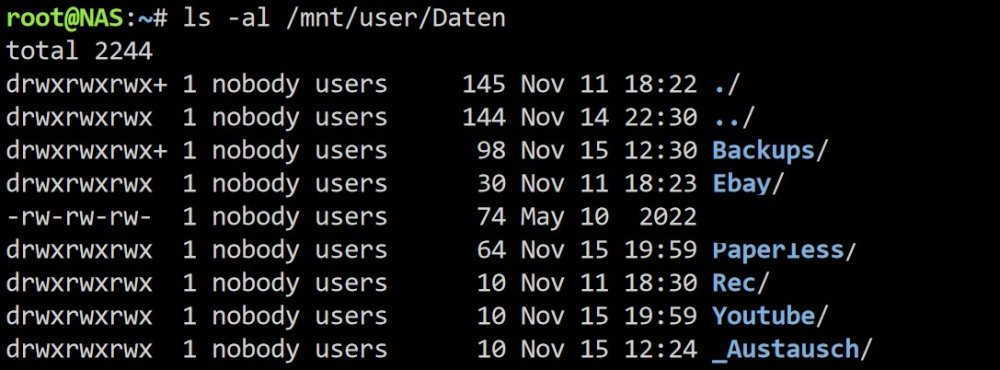The height and width of the screenshot is (370, 1000).
Task: Click the Rec/ directory name
Action: [x=741, y=283]
